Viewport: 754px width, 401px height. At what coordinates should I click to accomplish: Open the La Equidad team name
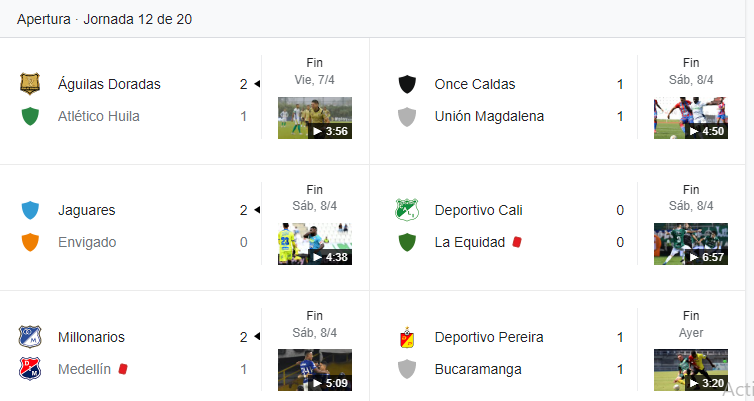pyautogui.click(x=470, y=242)
